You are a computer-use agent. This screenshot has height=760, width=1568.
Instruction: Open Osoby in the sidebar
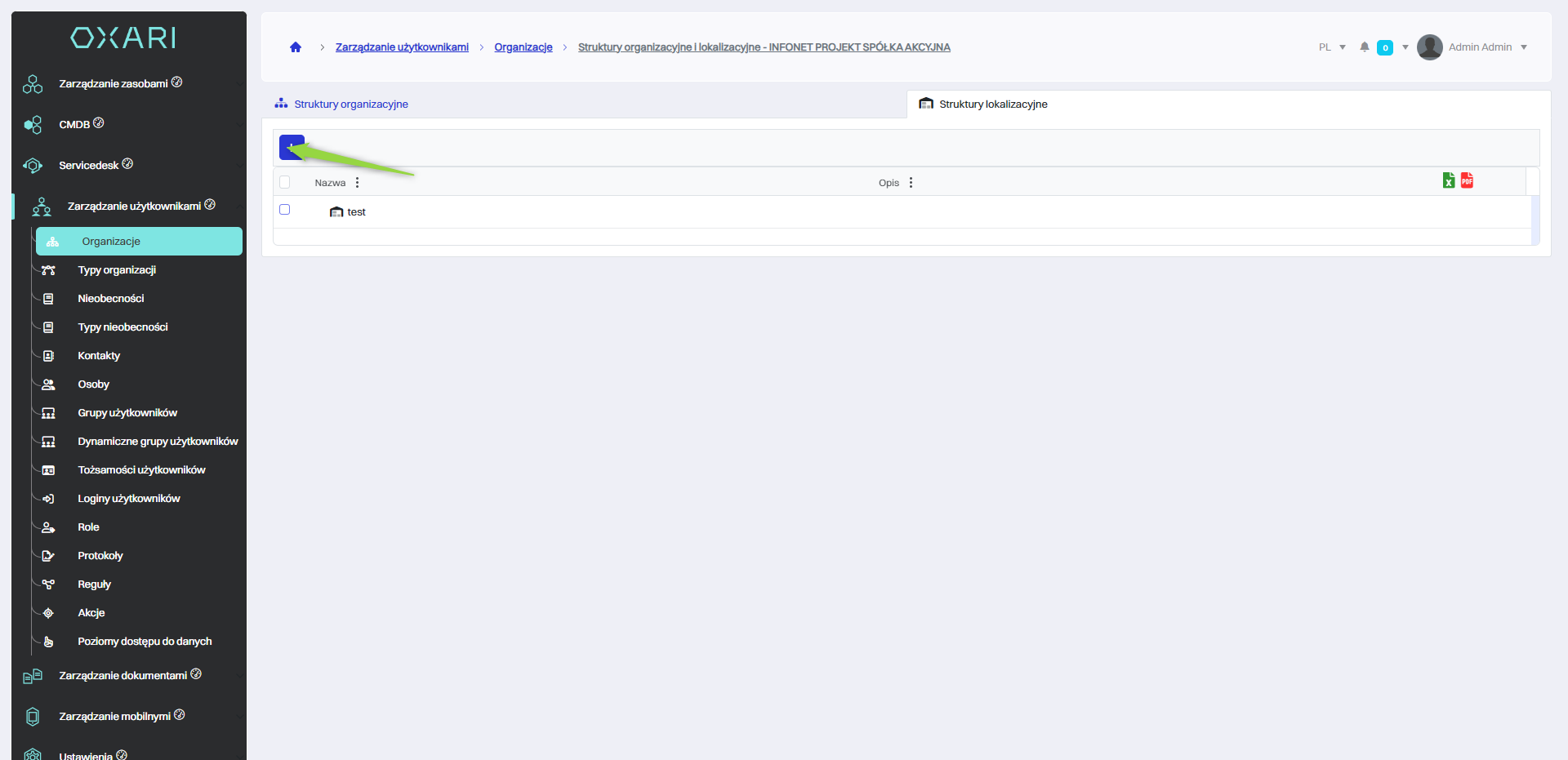[x=93, y=384]
